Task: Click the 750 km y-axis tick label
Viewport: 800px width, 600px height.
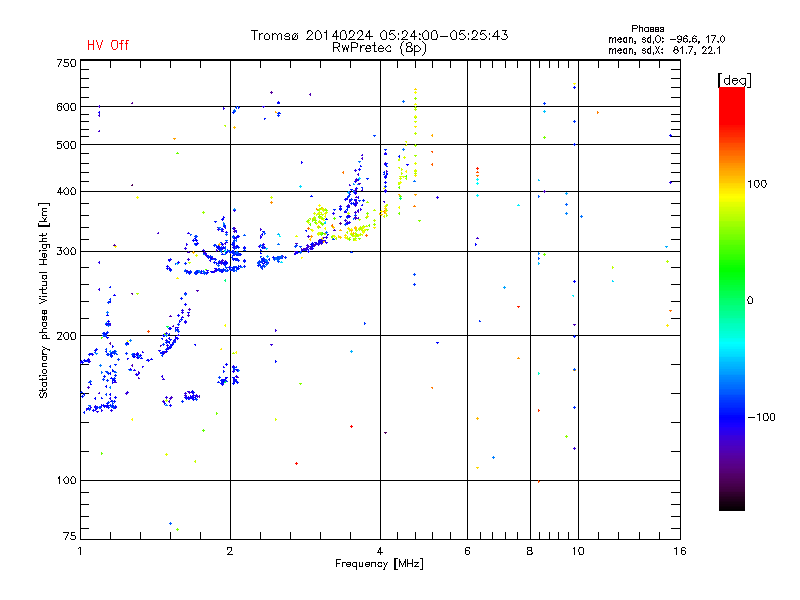Action: pos(65,63)
